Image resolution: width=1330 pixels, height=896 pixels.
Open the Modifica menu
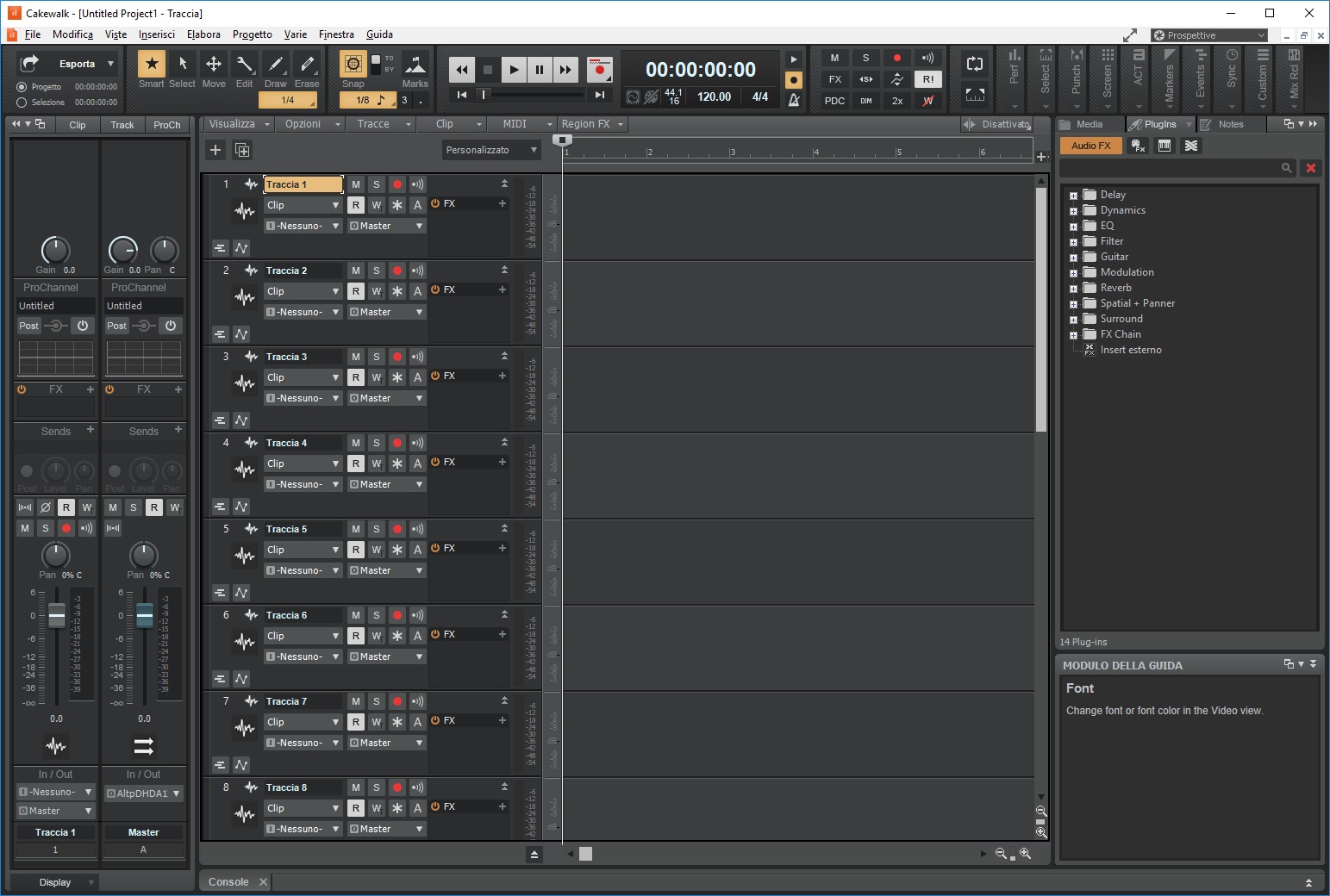[72, 34]
